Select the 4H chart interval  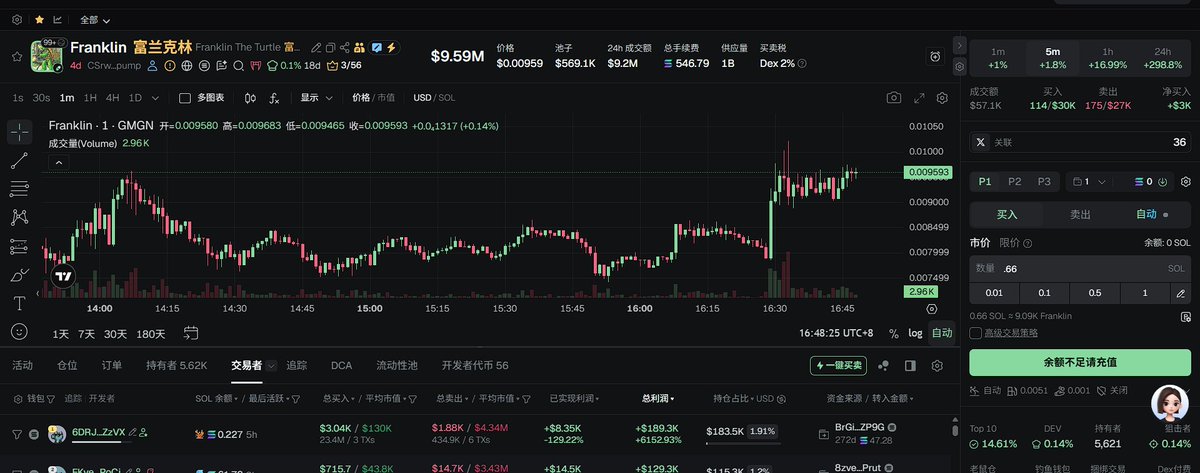pos(113,98)
